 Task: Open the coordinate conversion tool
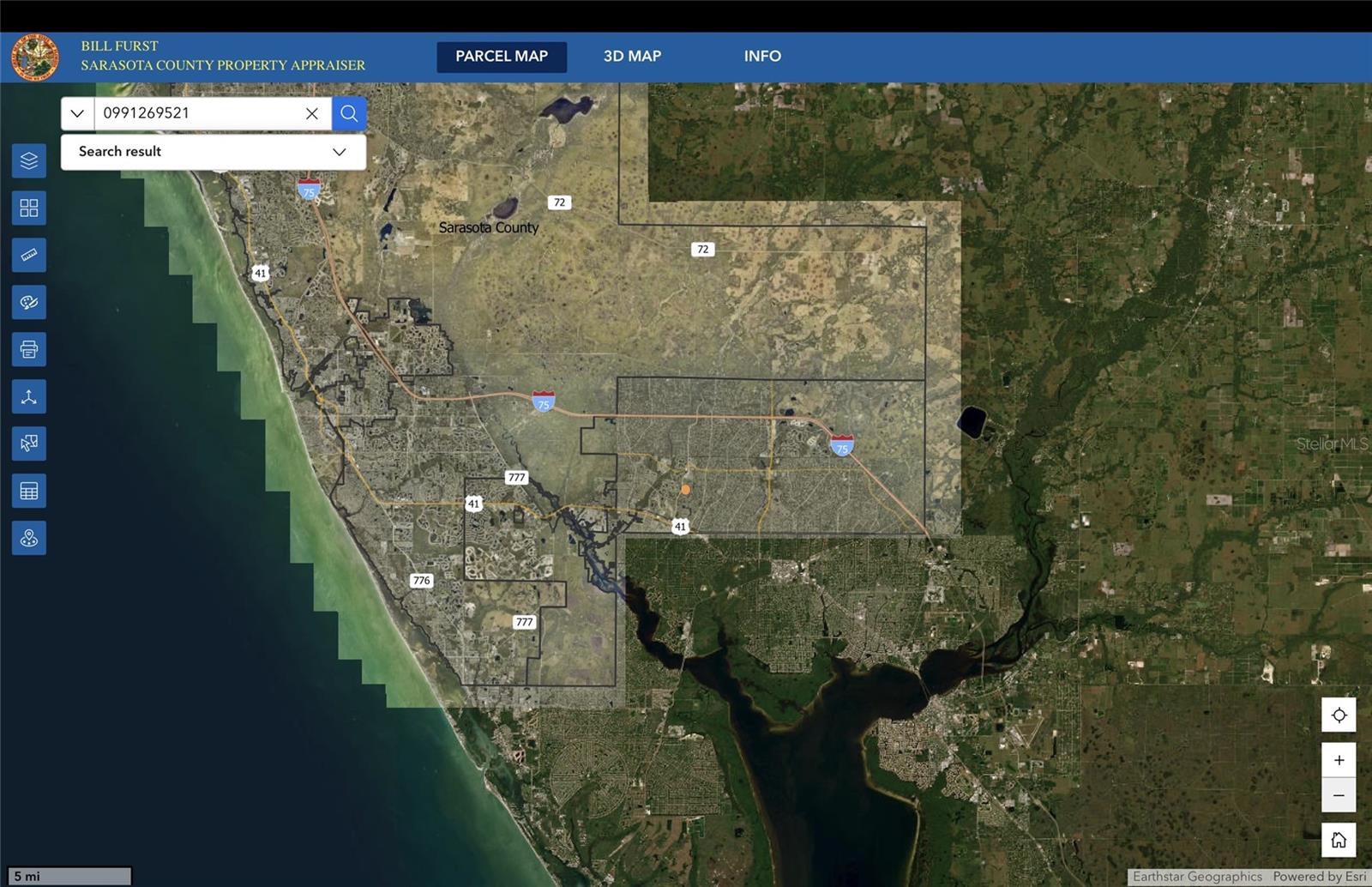click(28, 395)
